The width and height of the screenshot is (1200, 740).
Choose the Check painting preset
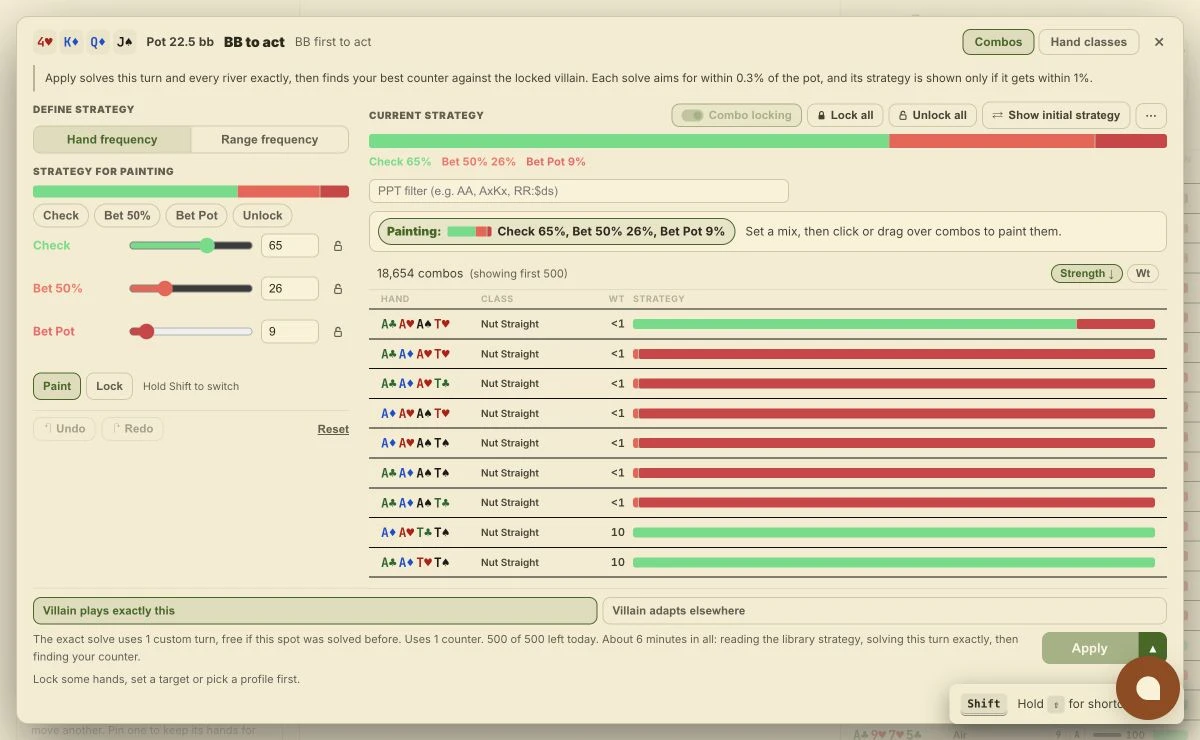tap(61, 215)
